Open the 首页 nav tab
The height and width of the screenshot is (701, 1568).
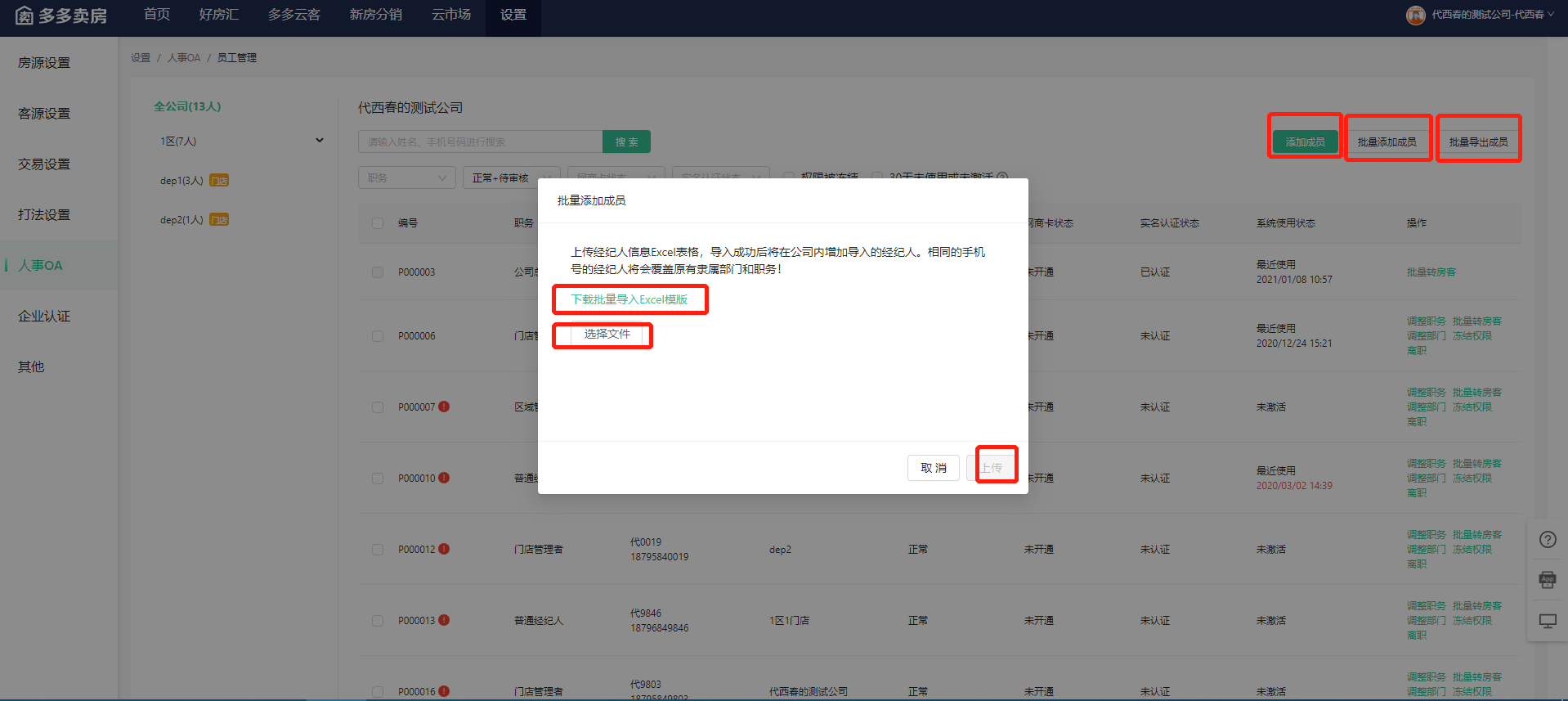point(157,15)
